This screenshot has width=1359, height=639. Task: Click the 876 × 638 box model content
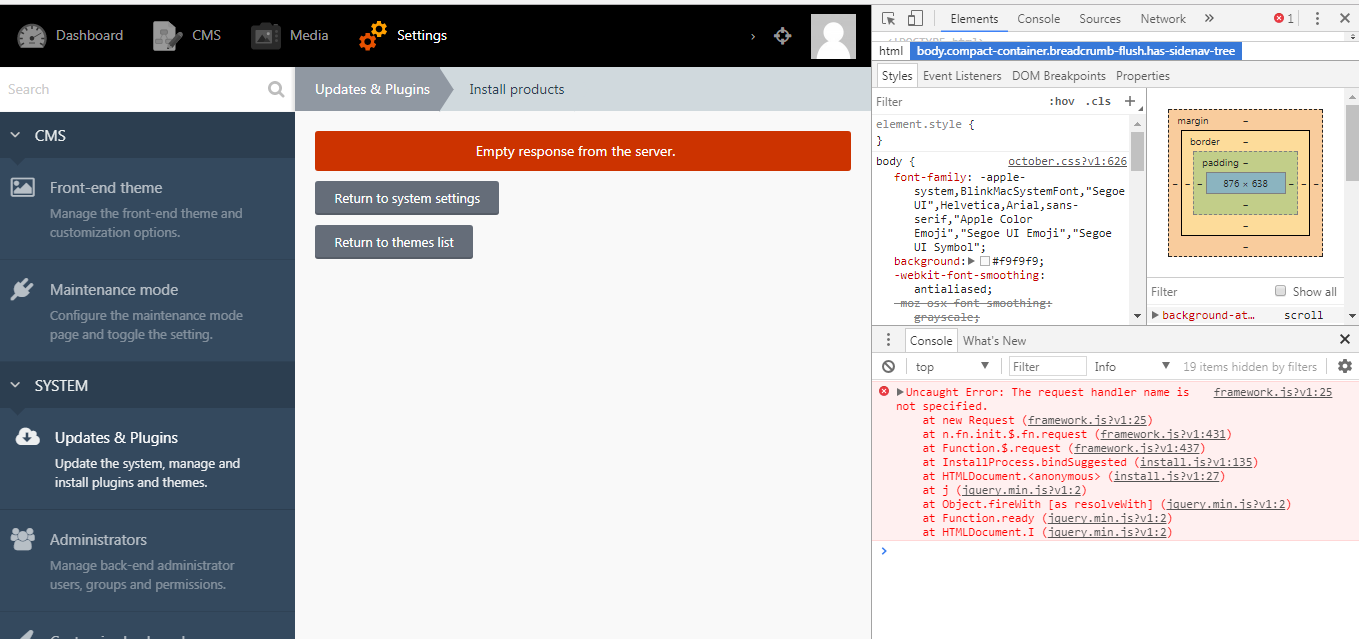tap(1245, 183)
